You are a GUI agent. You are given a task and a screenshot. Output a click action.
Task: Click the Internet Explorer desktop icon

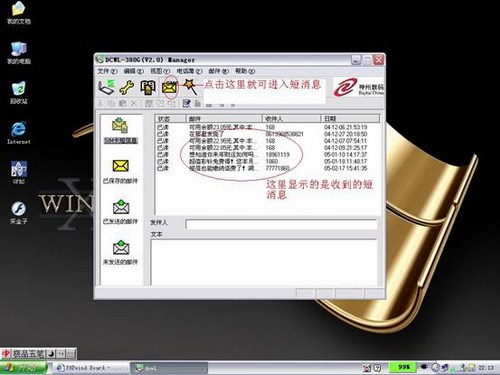pyautogui.click(x=19, y=132)
